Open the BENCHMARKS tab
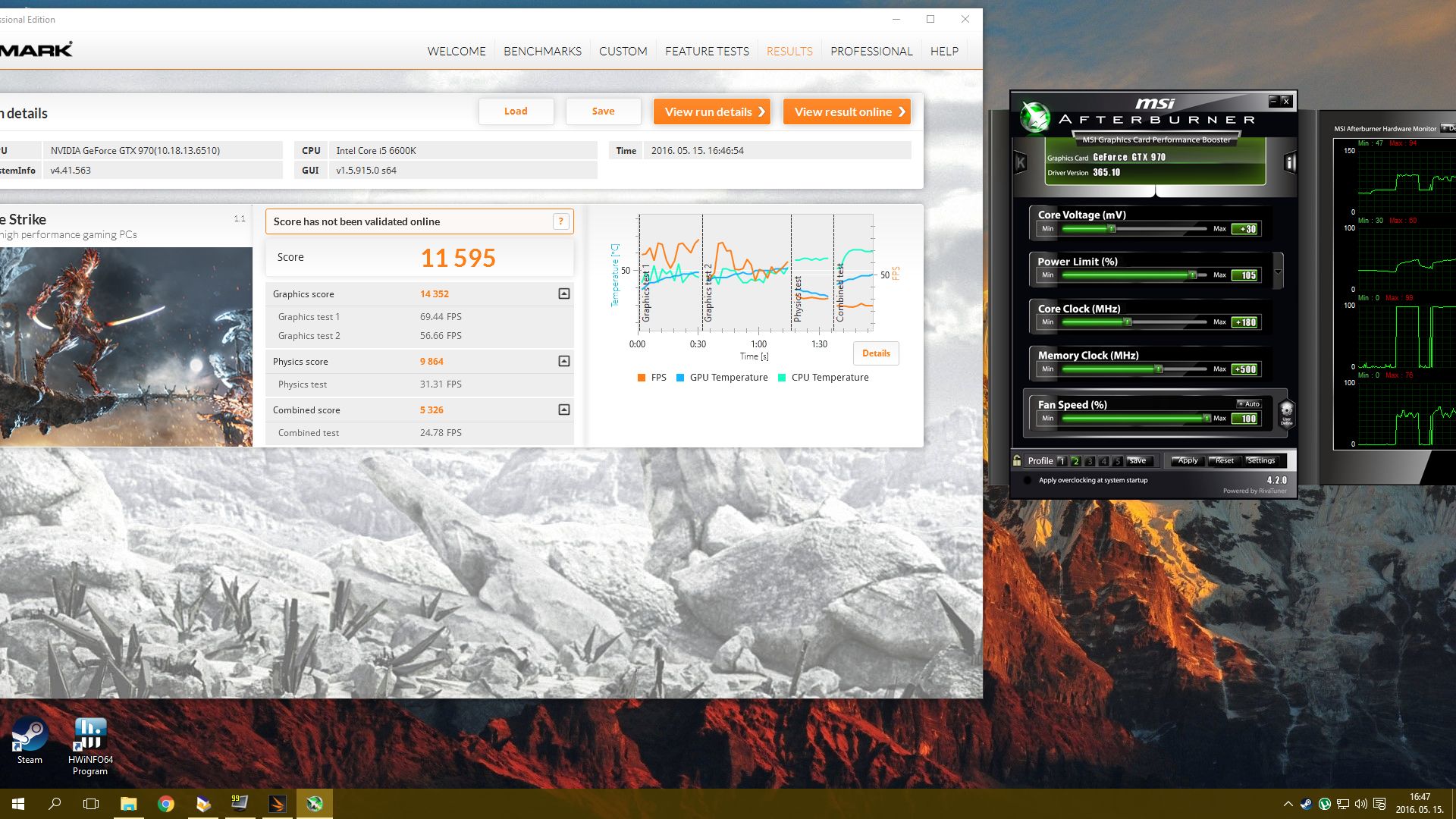1456x819 pixels. click(x=542, y=51)
